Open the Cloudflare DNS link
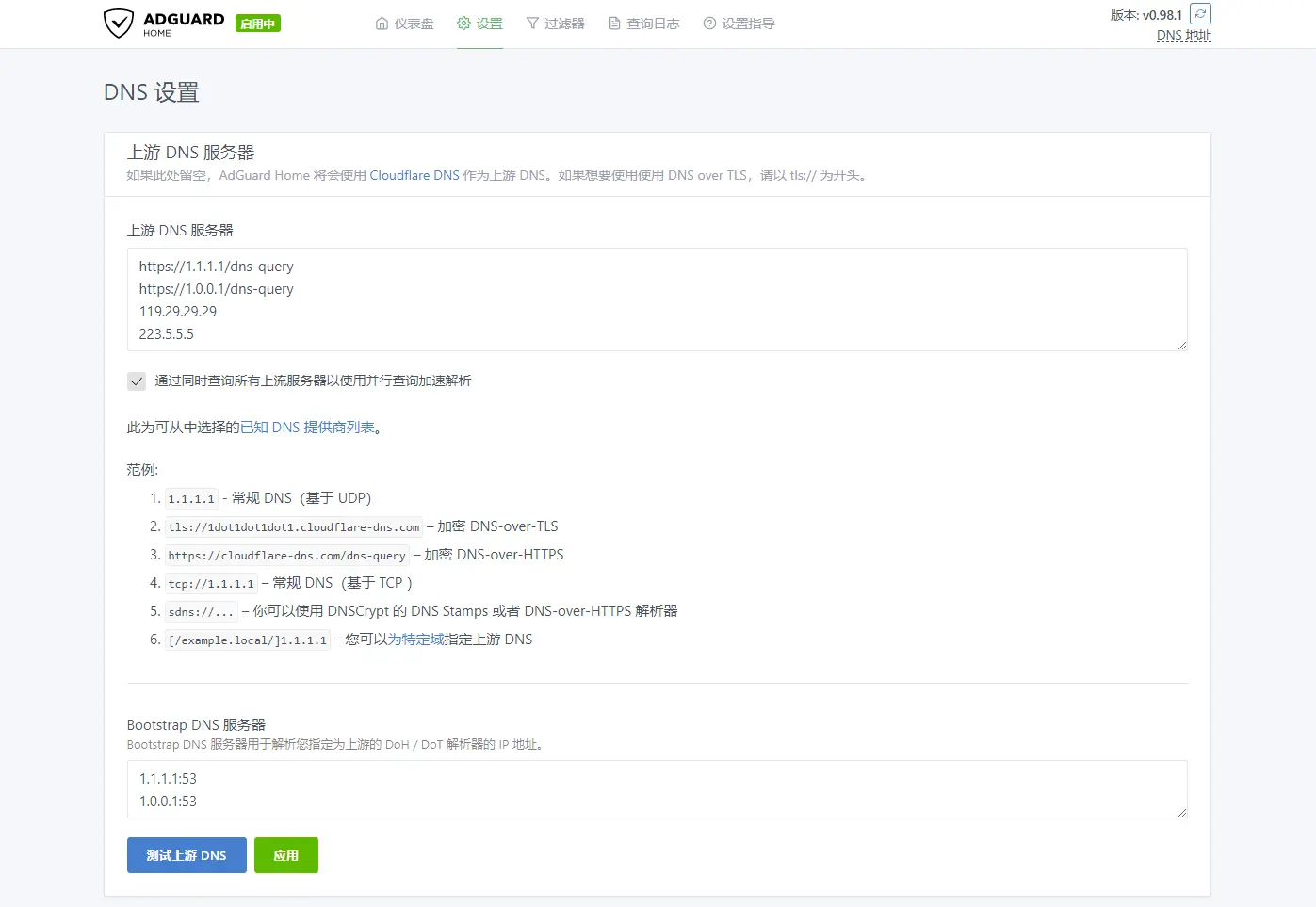 (414, 175)
